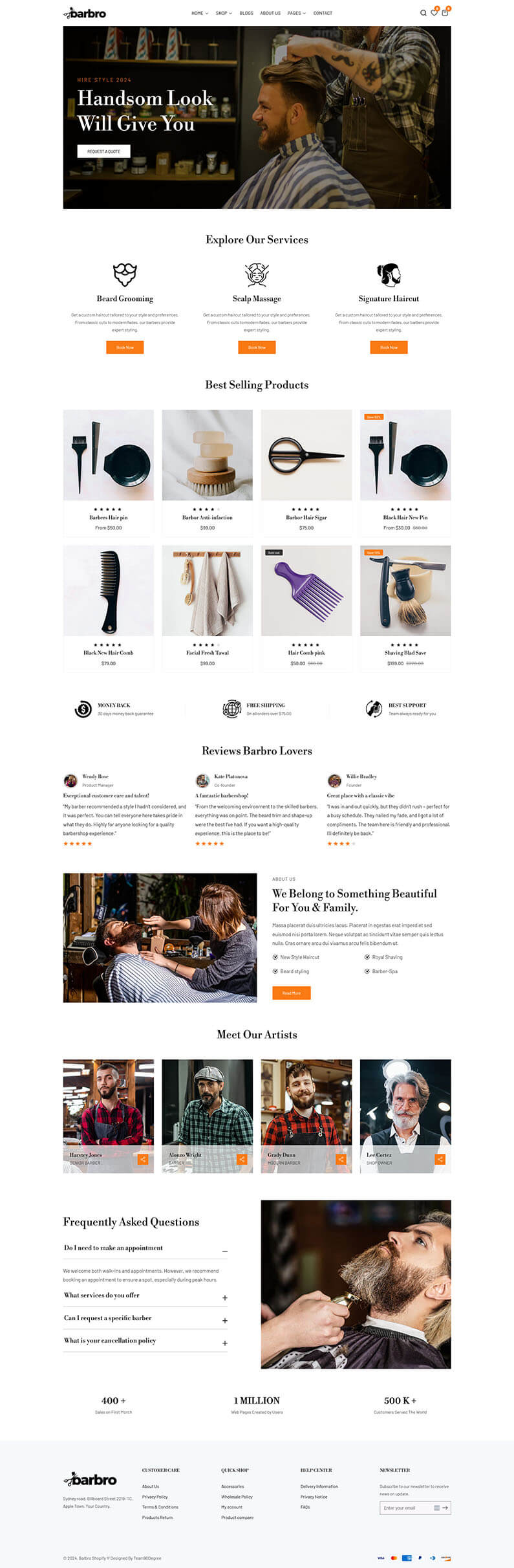Go to the Blogs menu item
514x1568 pixels.
click(x=246, y=13)
